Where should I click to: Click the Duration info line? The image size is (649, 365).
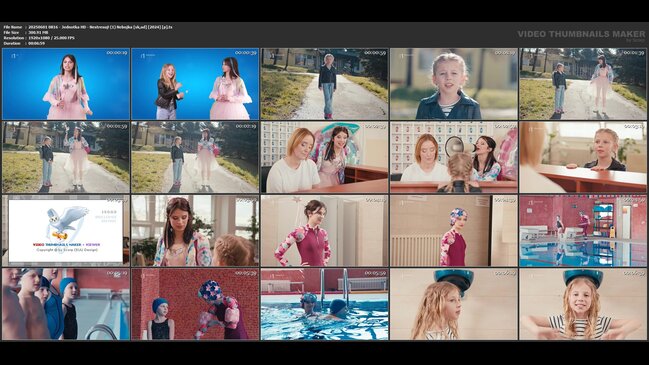point(24,43)
